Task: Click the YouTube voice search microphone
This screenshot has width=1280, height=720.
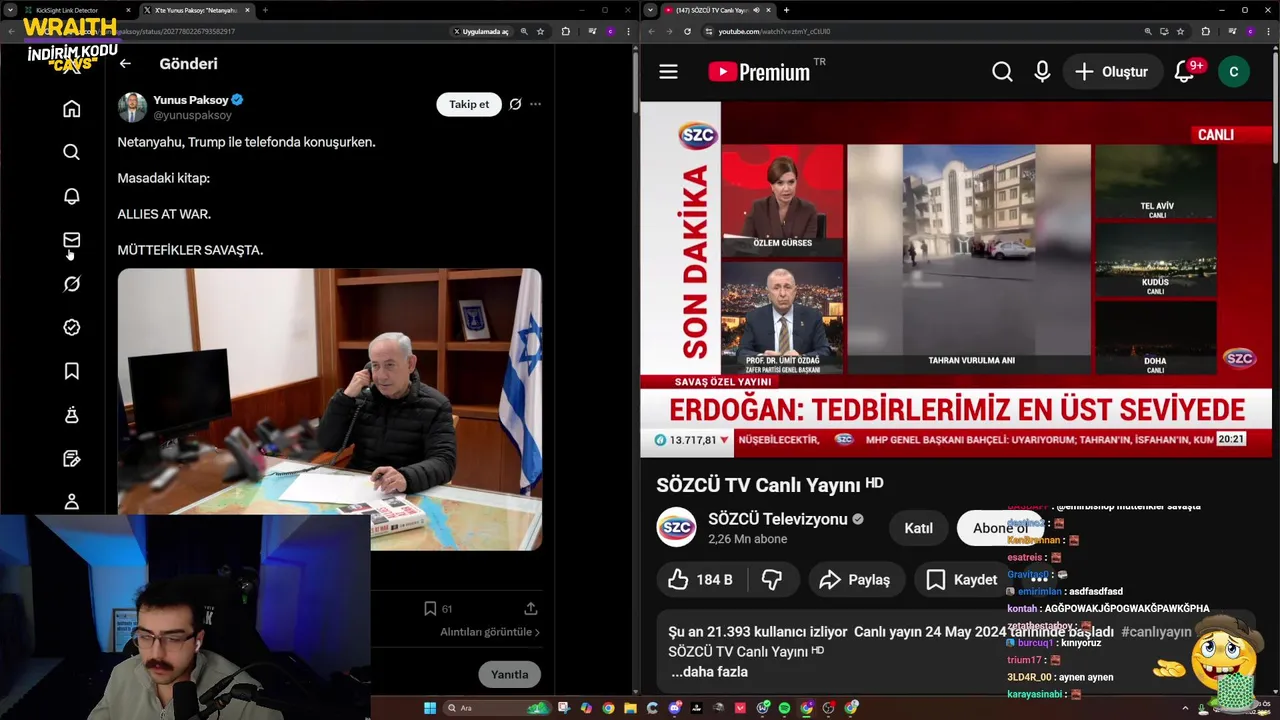Action: pos(1042,71)
